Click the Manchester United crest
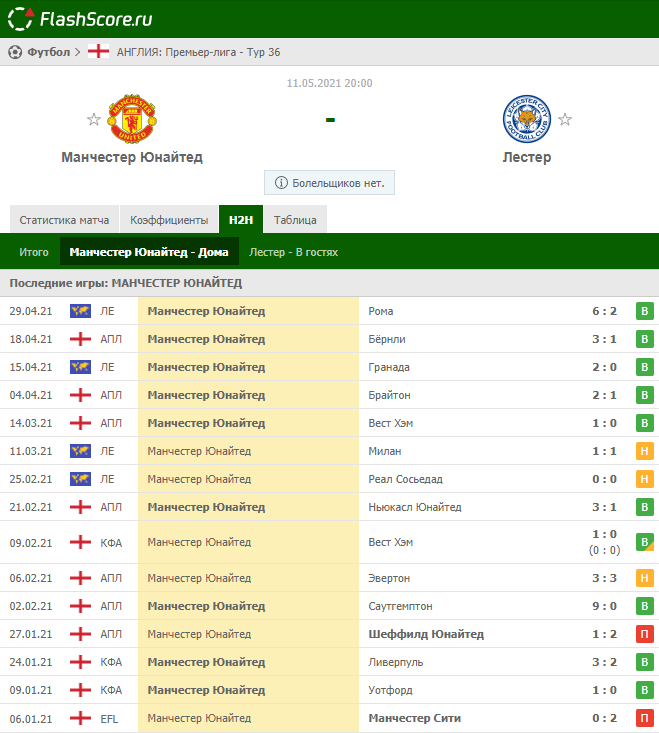659x733 pixels. [x=132, y=119]
